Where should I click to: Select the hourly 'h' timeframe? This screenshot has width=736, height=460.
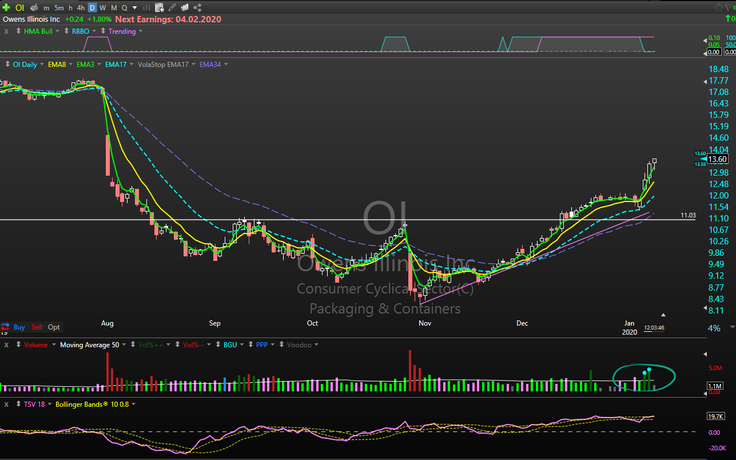click(x=70, y=8)
